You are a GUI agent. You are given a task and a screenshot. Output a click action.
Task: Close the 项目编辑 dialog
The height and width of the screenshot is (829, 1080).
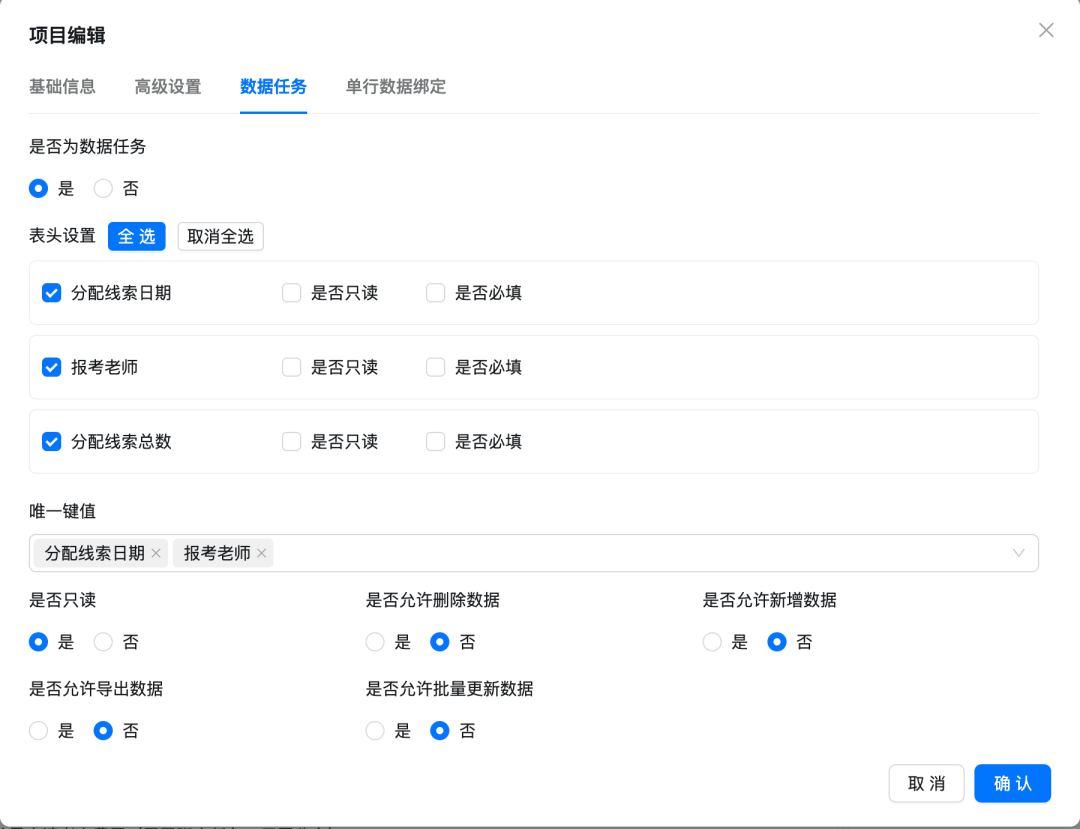click(1046, 30)
